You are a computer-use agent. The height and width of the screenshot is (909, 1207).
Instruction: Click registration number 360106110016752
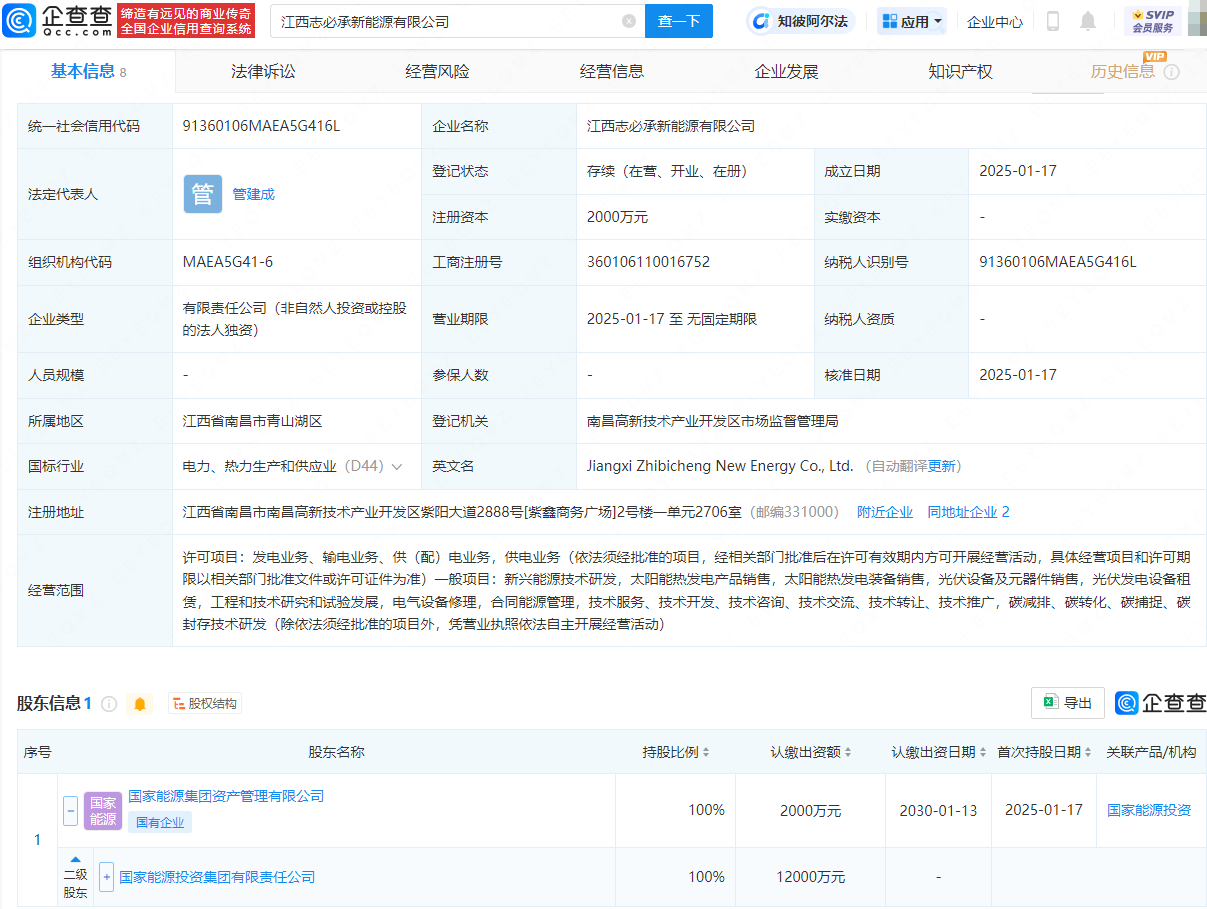pyautogui.click(x=649, y=262)
